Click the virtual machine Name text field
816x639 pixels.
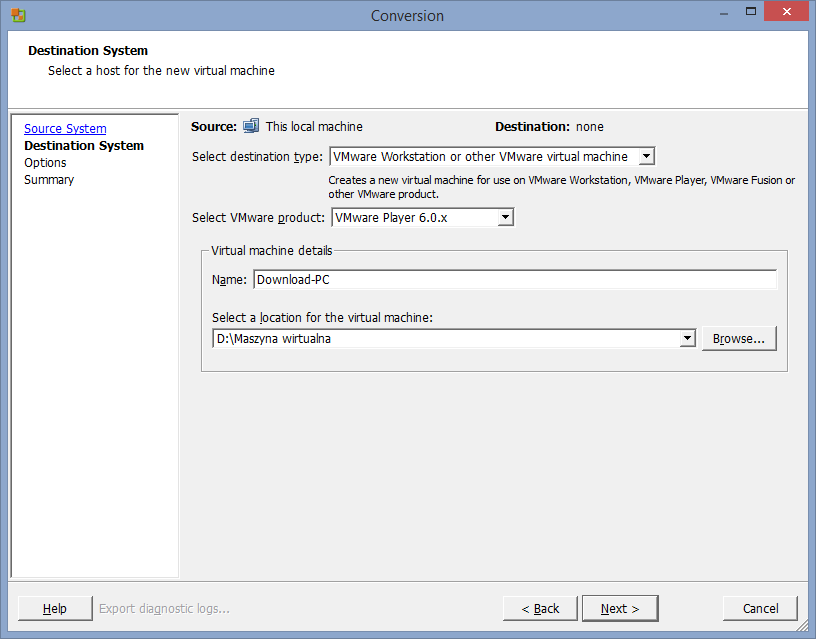[x=514, y=280]
